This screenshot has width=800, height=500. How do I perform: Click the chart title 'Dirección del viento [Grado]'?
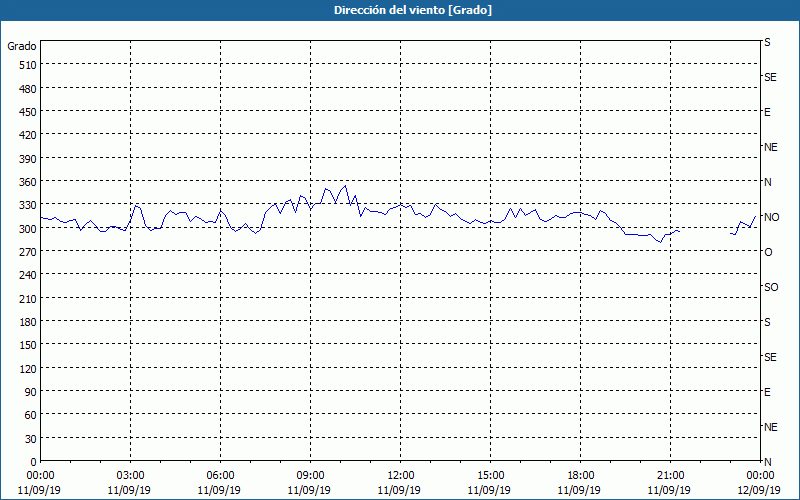[413, 10]
